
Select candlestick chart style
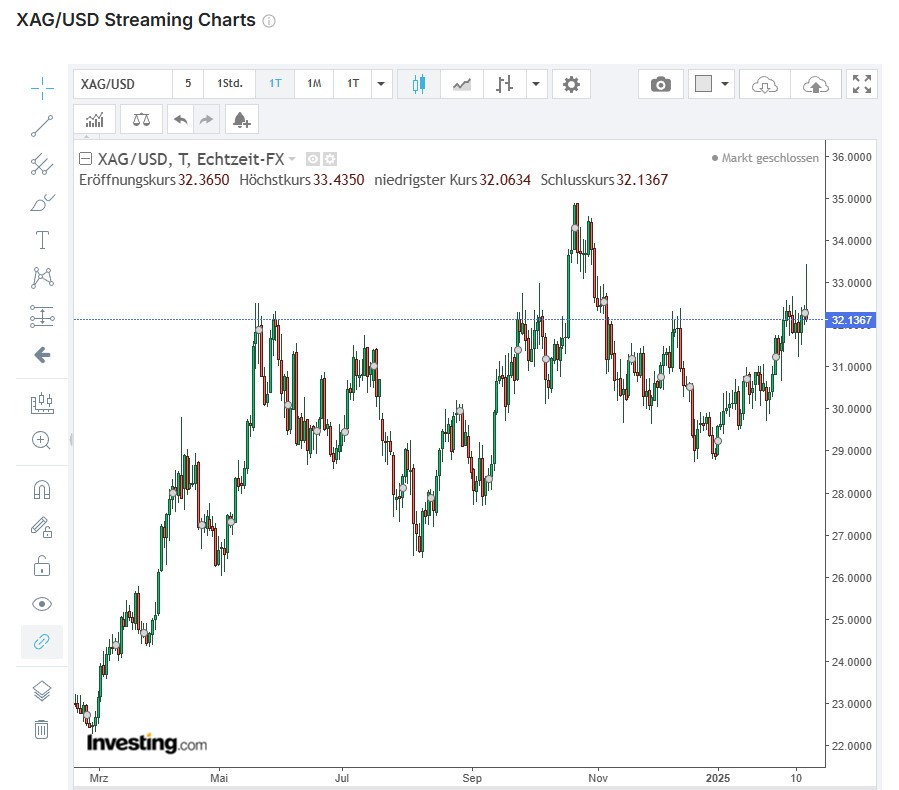pyautogui.click(x=419, y=84)
